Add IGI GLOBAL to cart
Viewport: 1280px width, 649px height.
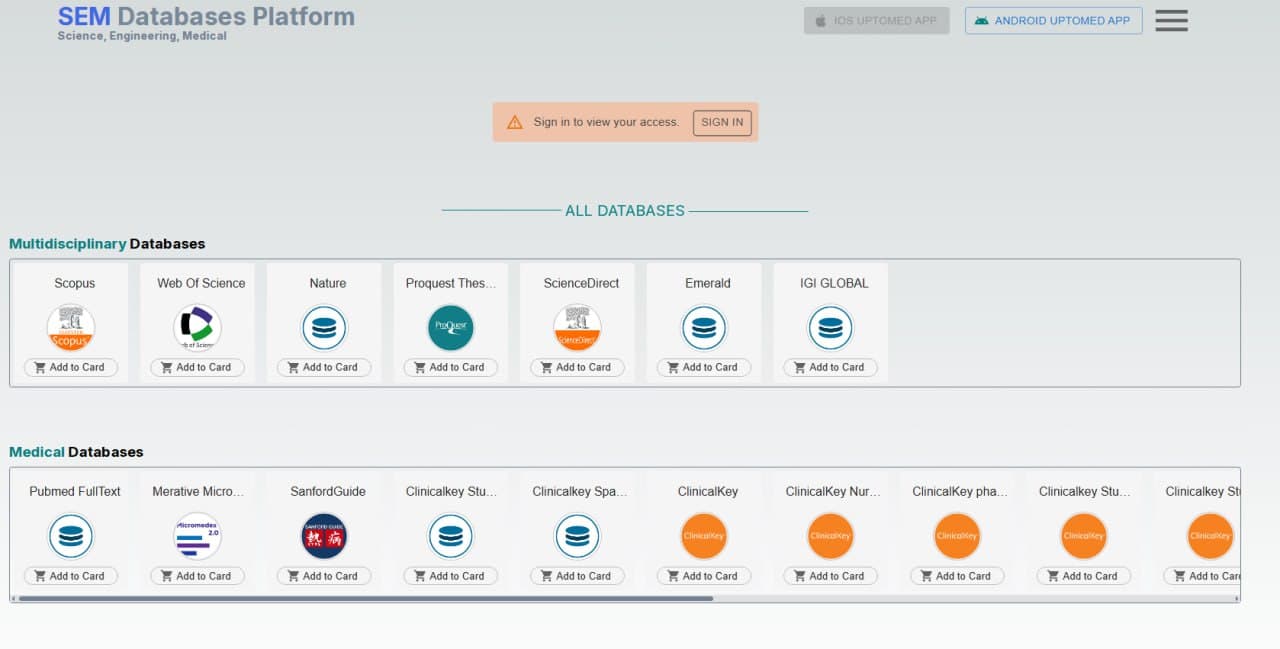(x=831, y=368)
